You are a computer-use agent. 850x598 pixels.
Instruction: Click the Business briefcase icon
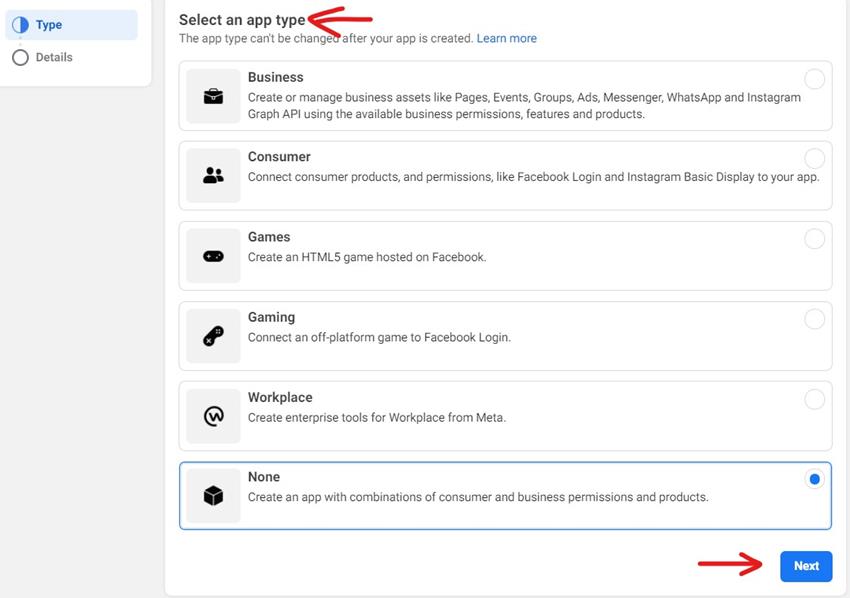pyautogui.click(x=213, y=94)
